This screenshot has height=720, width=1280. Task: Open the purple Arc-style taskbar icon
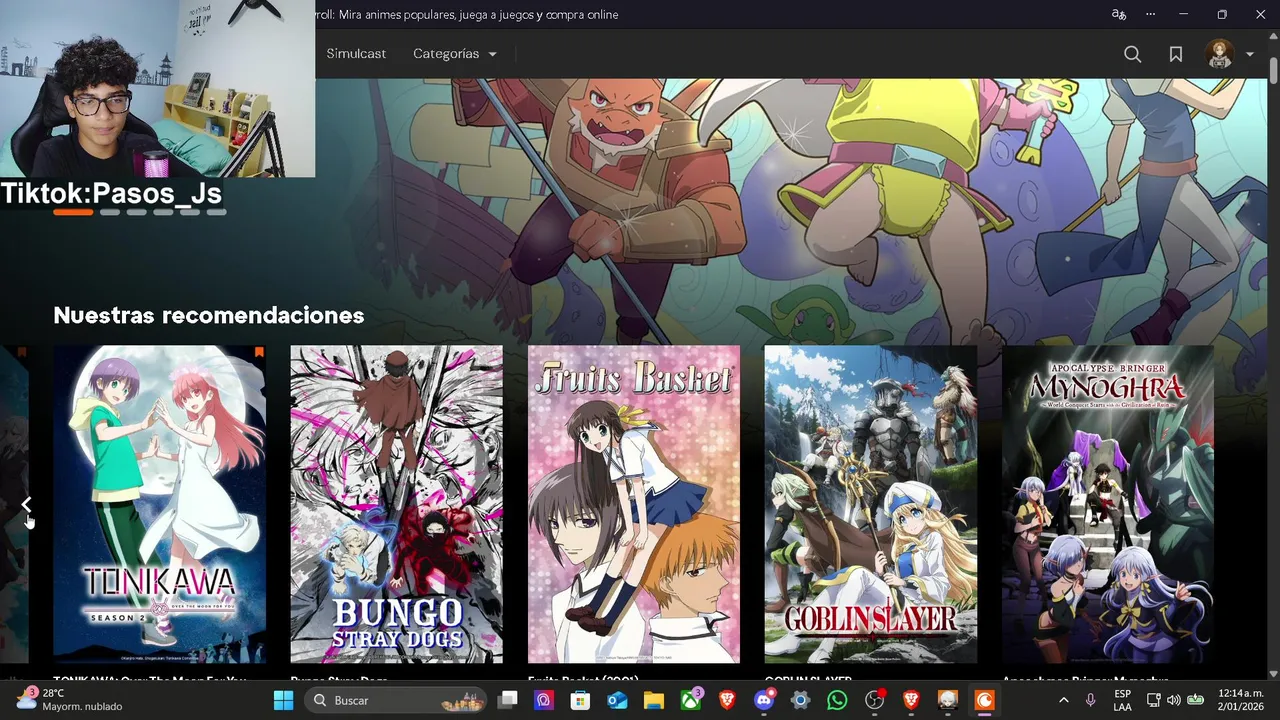click(544, 700)
